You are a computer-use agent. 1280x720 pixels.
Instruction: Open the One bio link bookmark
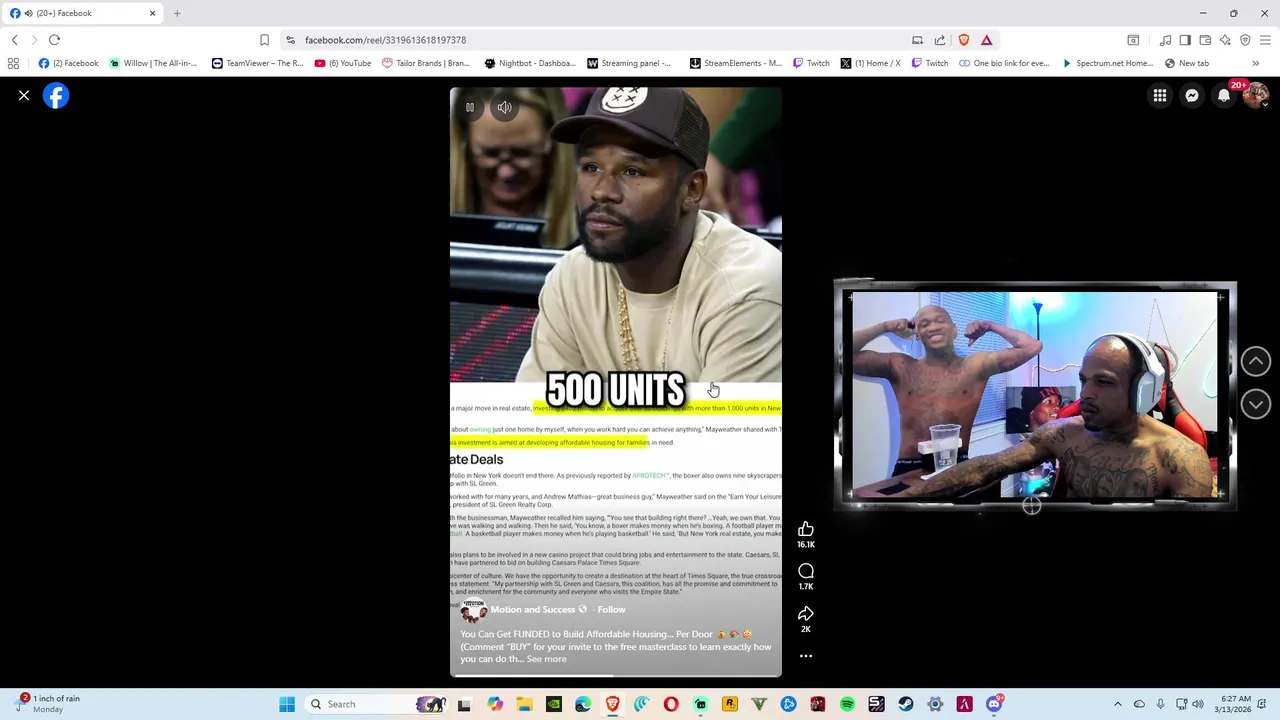[1004, 63]
